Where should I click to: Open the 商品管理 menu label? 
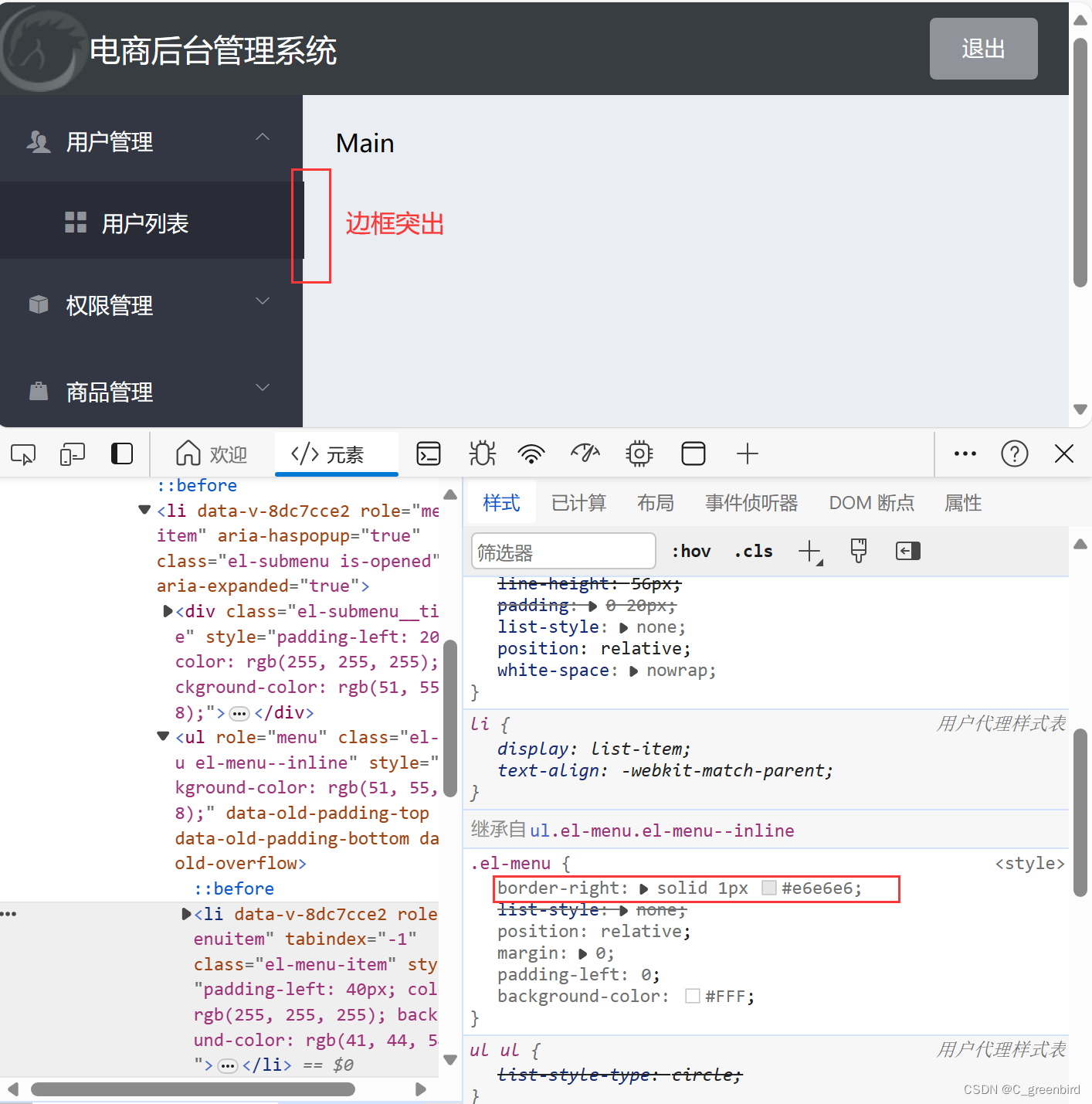110,392
